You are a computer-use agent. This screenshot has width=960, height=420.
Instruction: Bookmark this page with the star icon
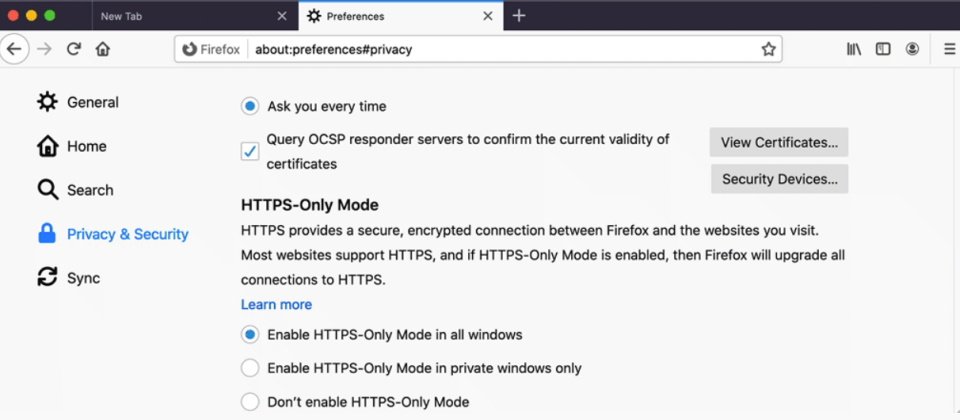pyautogui.click(x=768, y=49)
